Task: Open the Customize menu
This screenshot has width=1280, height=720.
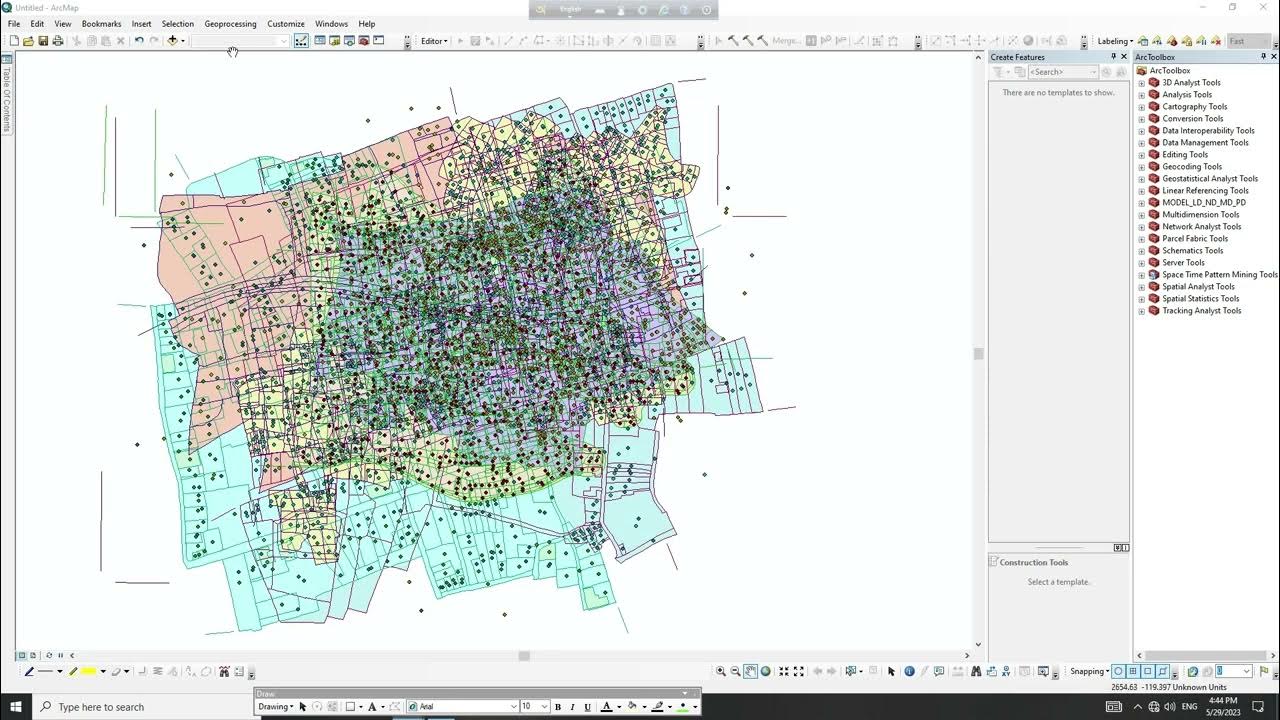Action: [x=286, y=24]
